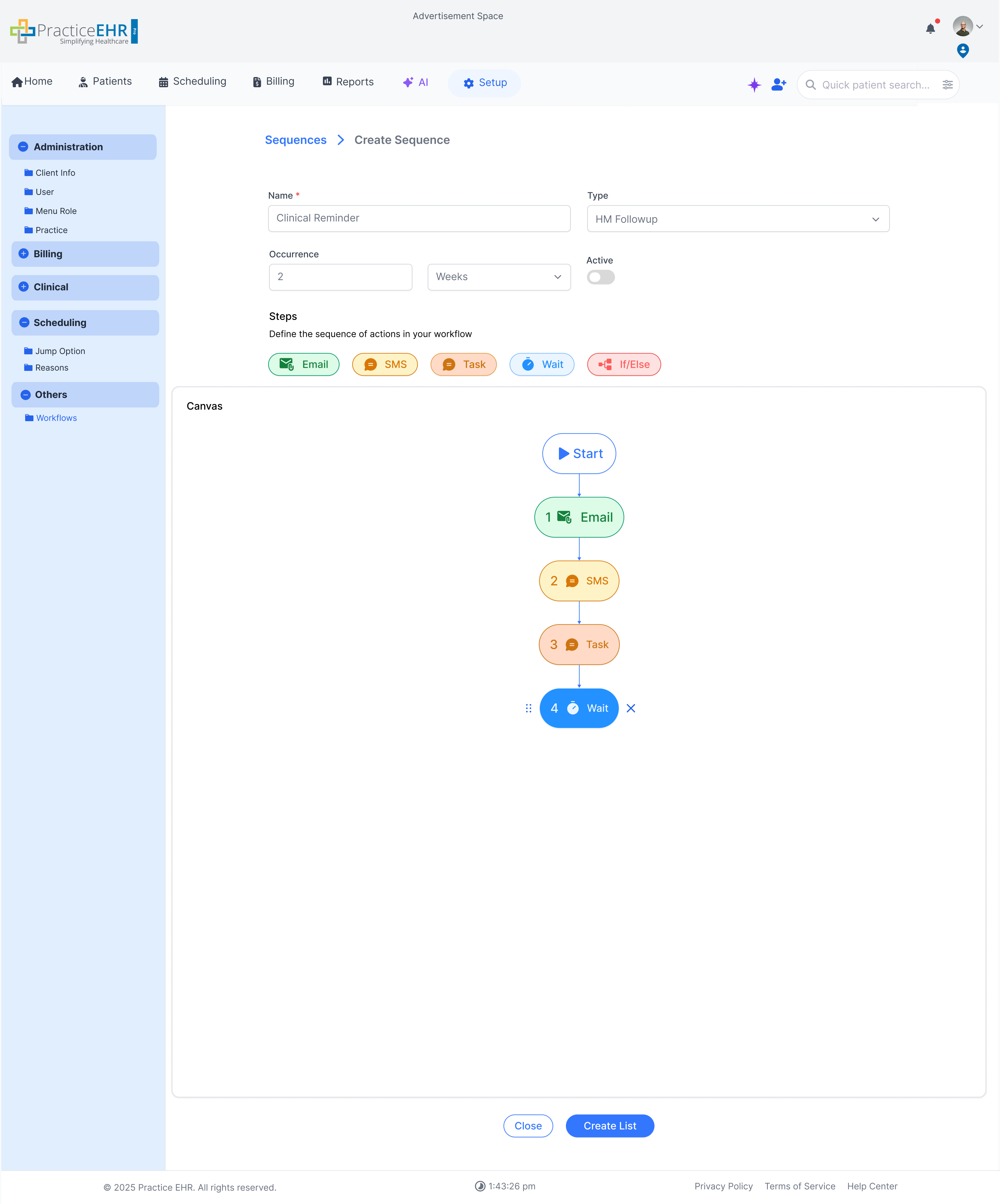This screenshot has width=1000, height=1204.
Task: Expand the Clinical sidebar section
Action: pos(24,287)
